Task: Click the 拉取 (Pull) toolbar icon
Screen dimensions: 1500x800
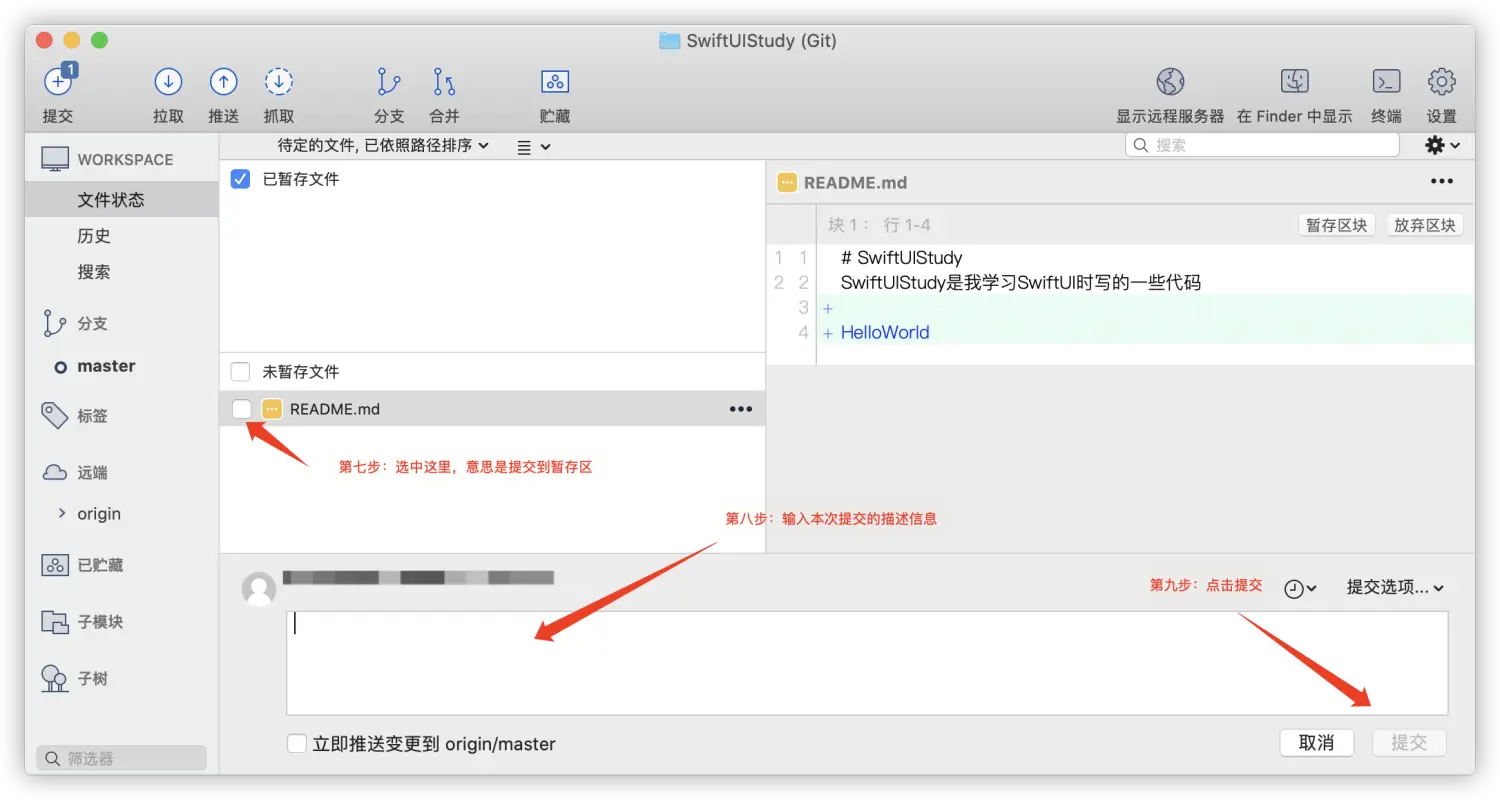Action: tap(168, 82)
